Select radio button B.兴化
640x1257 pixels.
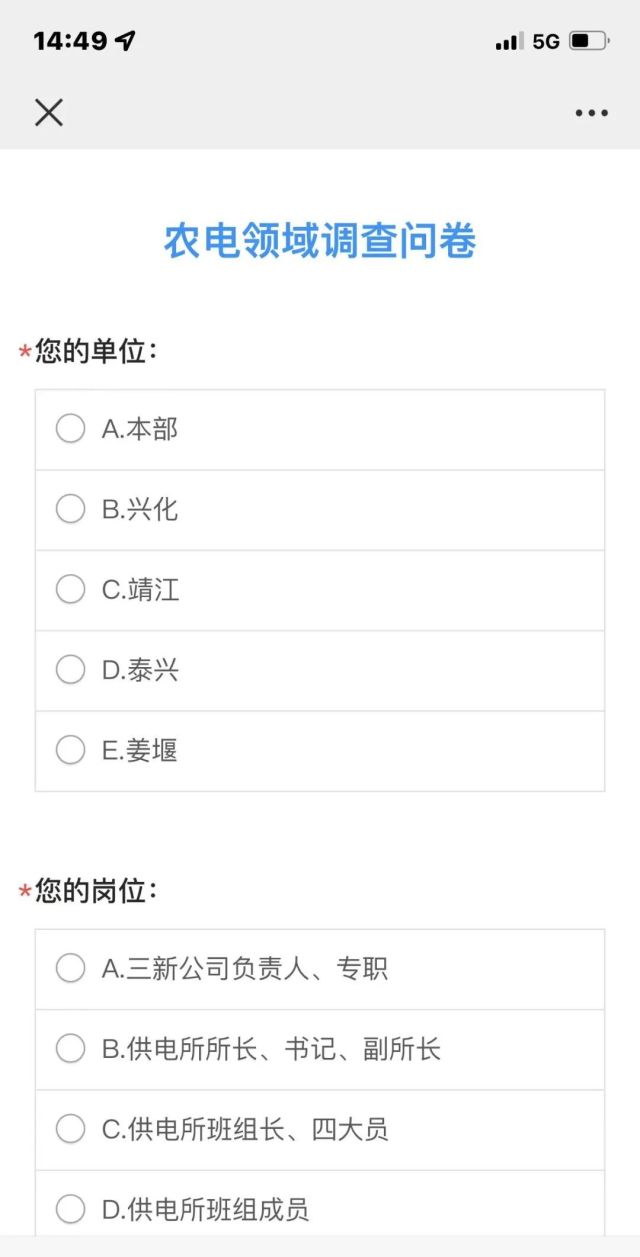(70, 509)
